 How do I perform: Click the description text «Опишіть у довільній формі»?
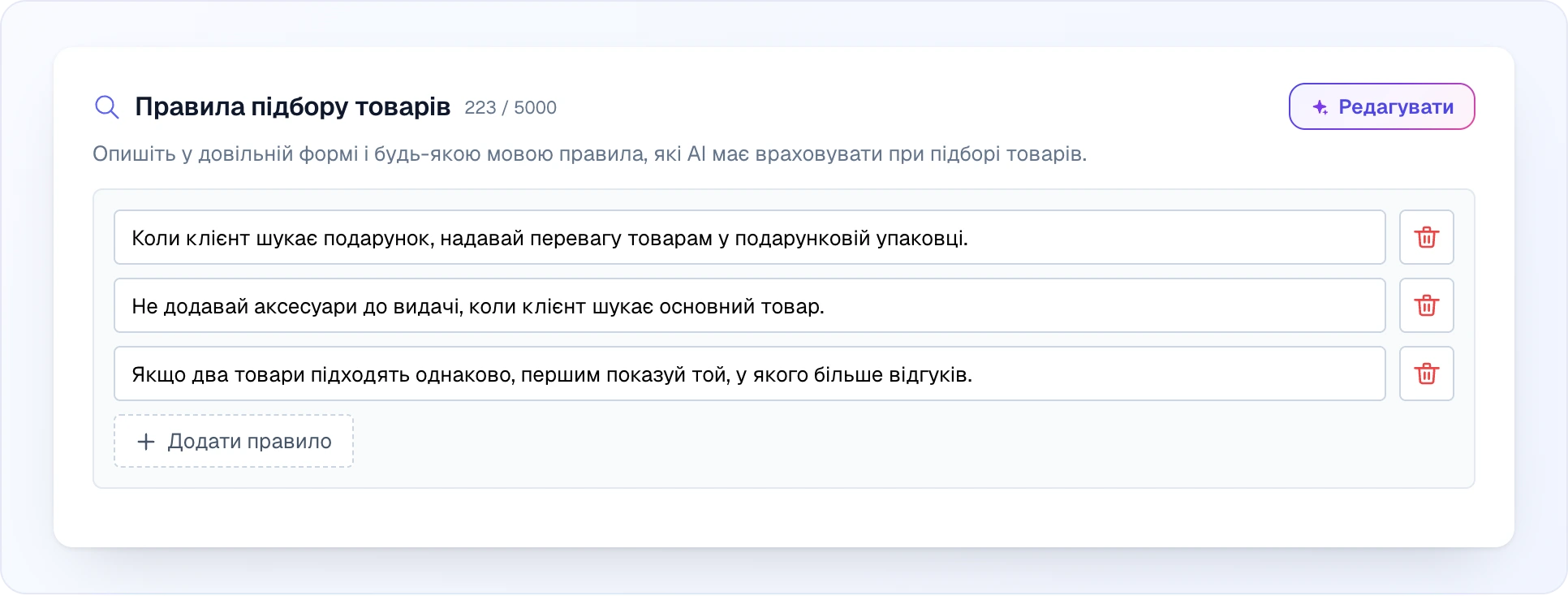225,153
